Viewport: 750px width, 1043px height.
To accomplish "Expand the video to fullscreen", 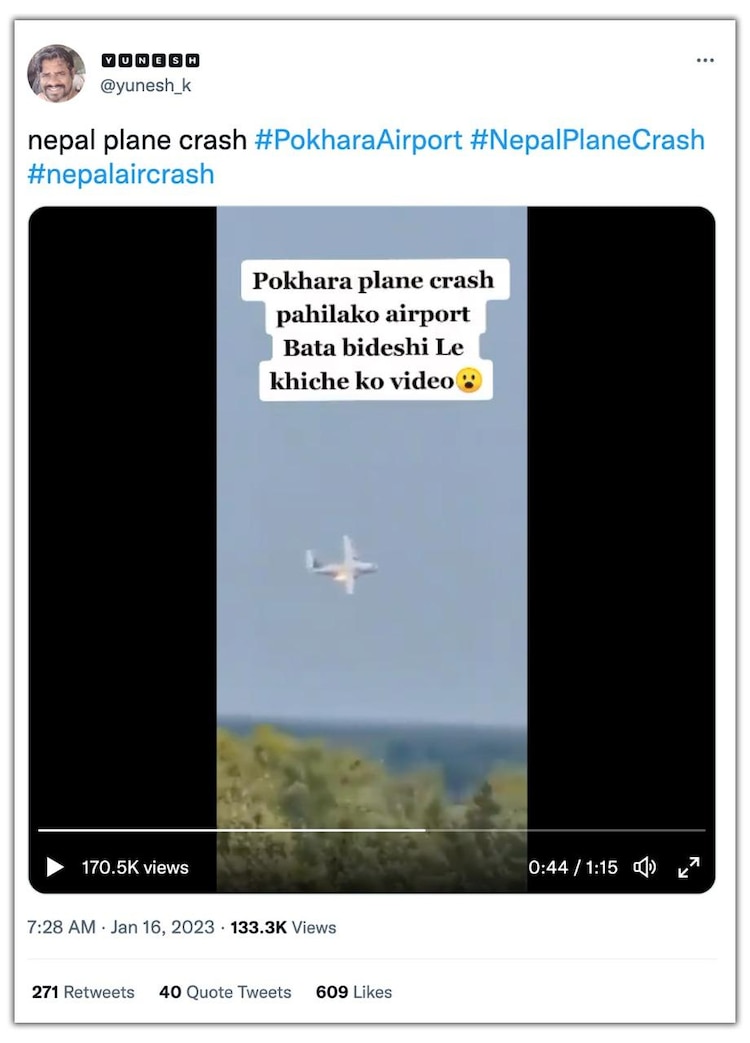I will click(x=689, y=867).
